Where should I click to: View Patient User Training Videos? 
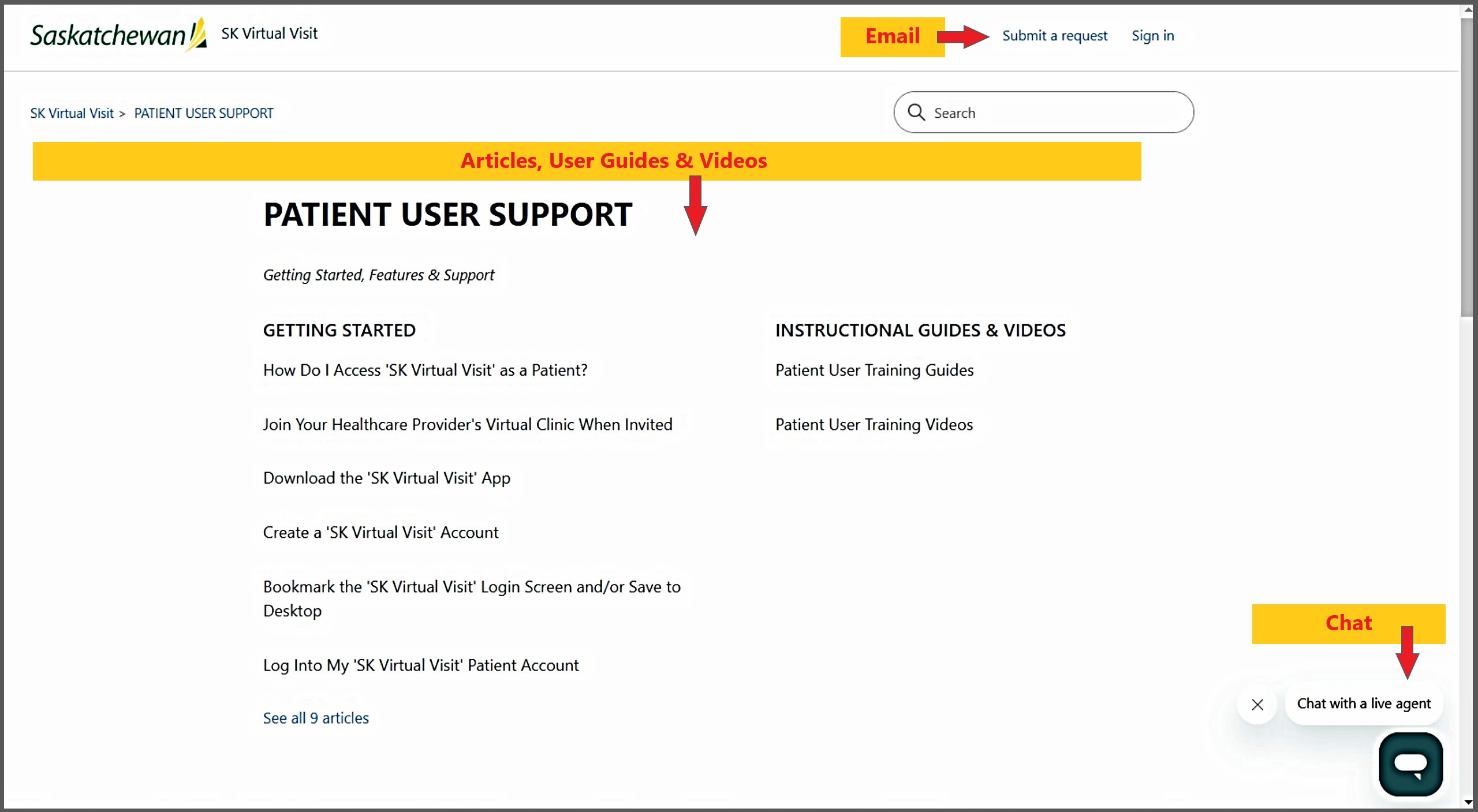pyautogui.click(x=874, y=424)
